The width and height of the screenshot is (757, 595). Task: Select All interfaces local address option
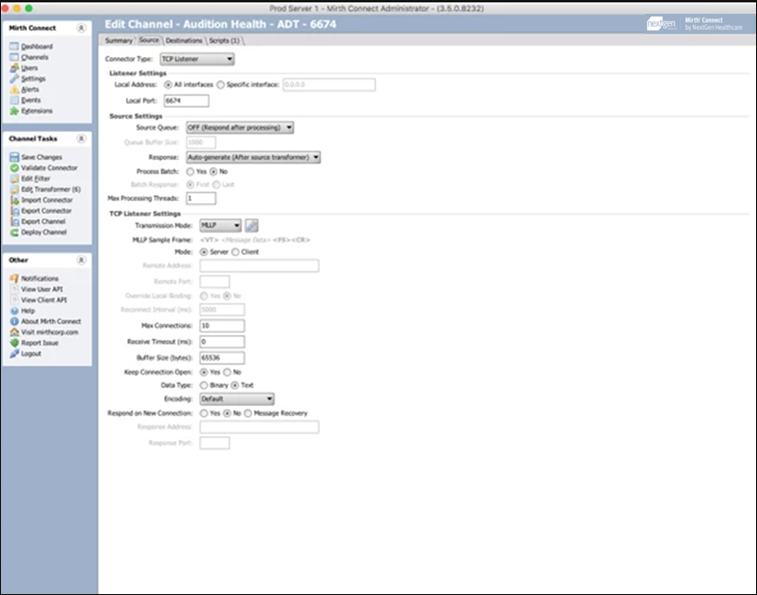click(x=168, y=85)
